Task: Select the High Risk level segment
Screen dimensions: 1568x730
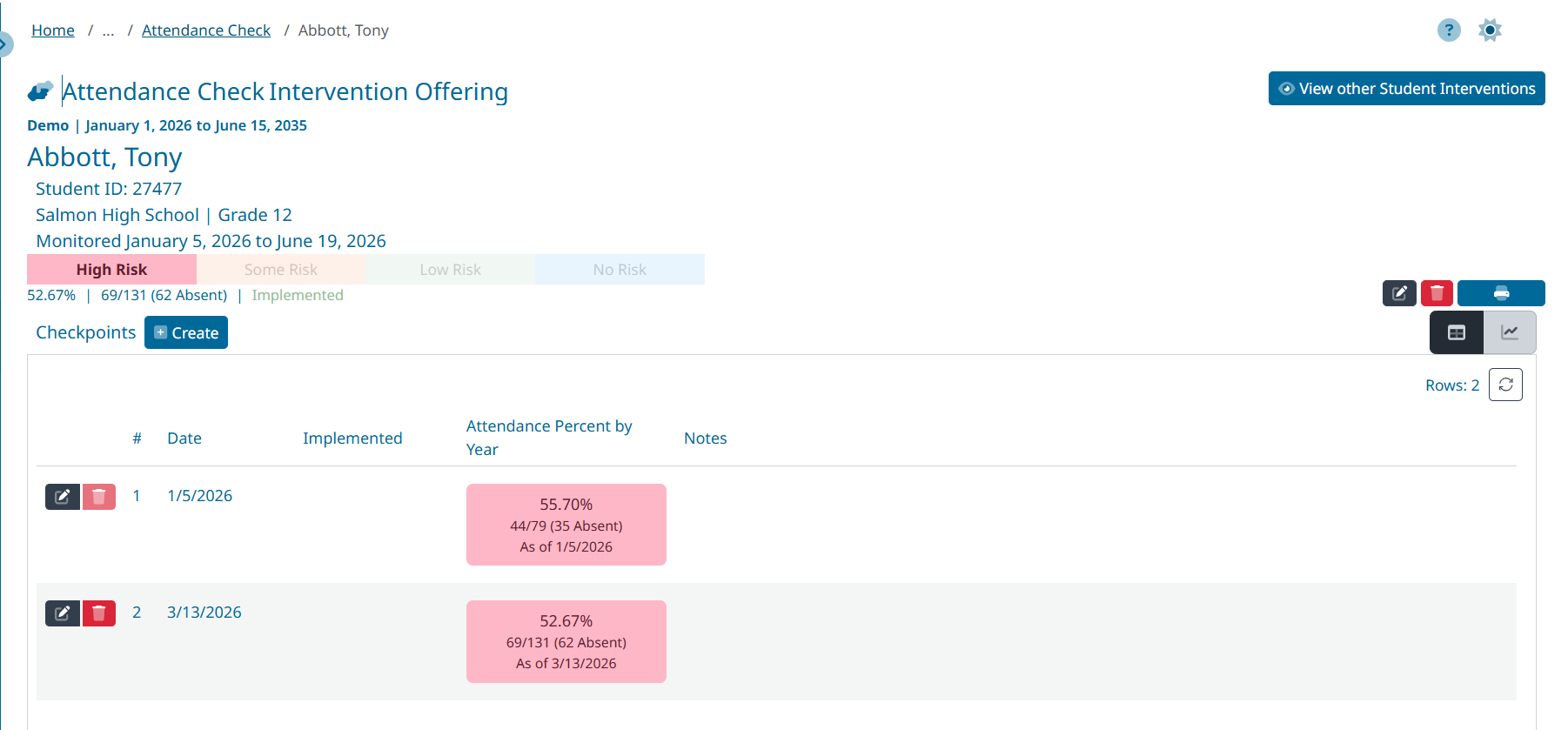Action: 111,270
